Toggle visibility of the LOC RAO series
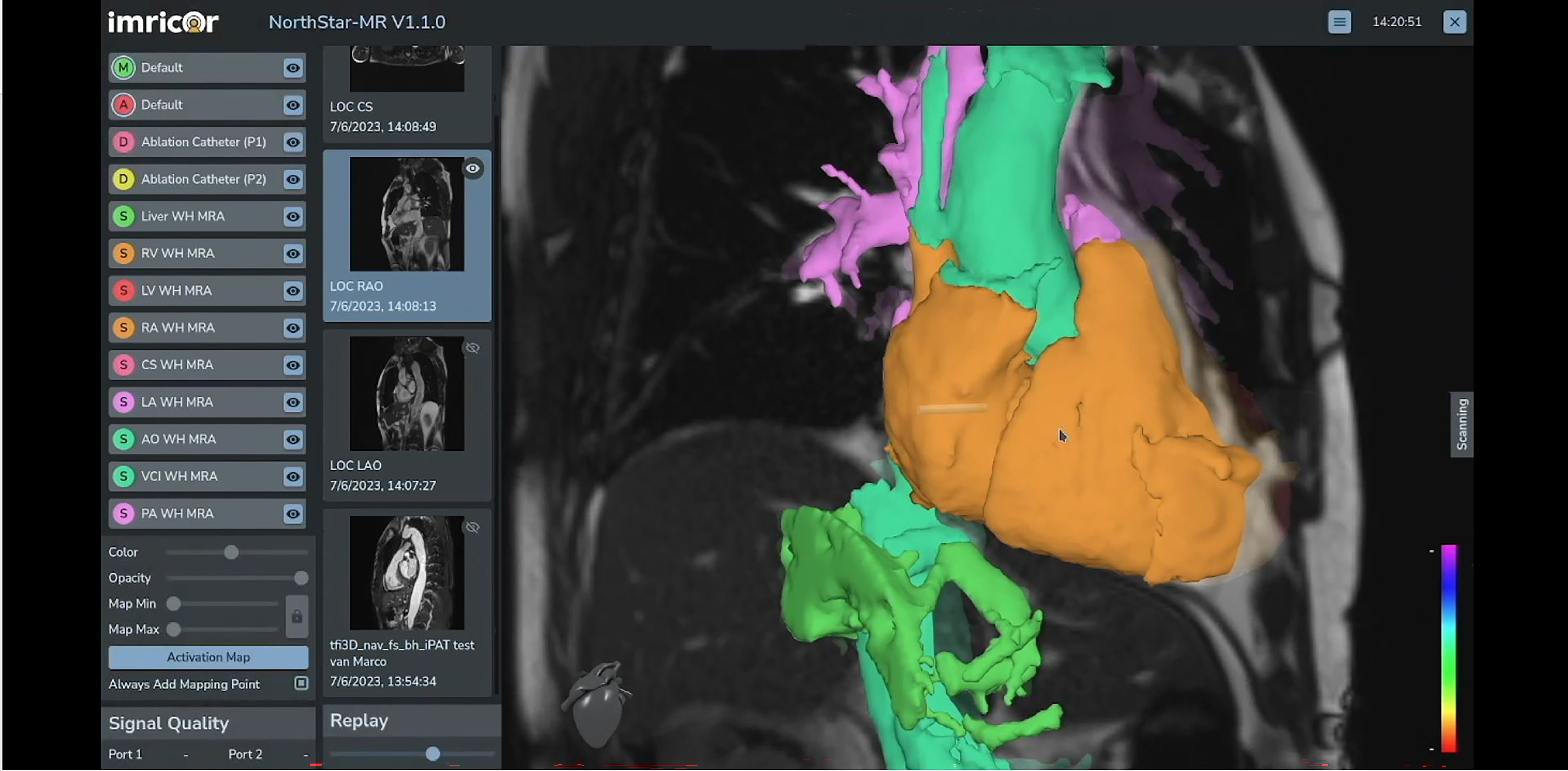1568x771 pixels. point(473,168)
